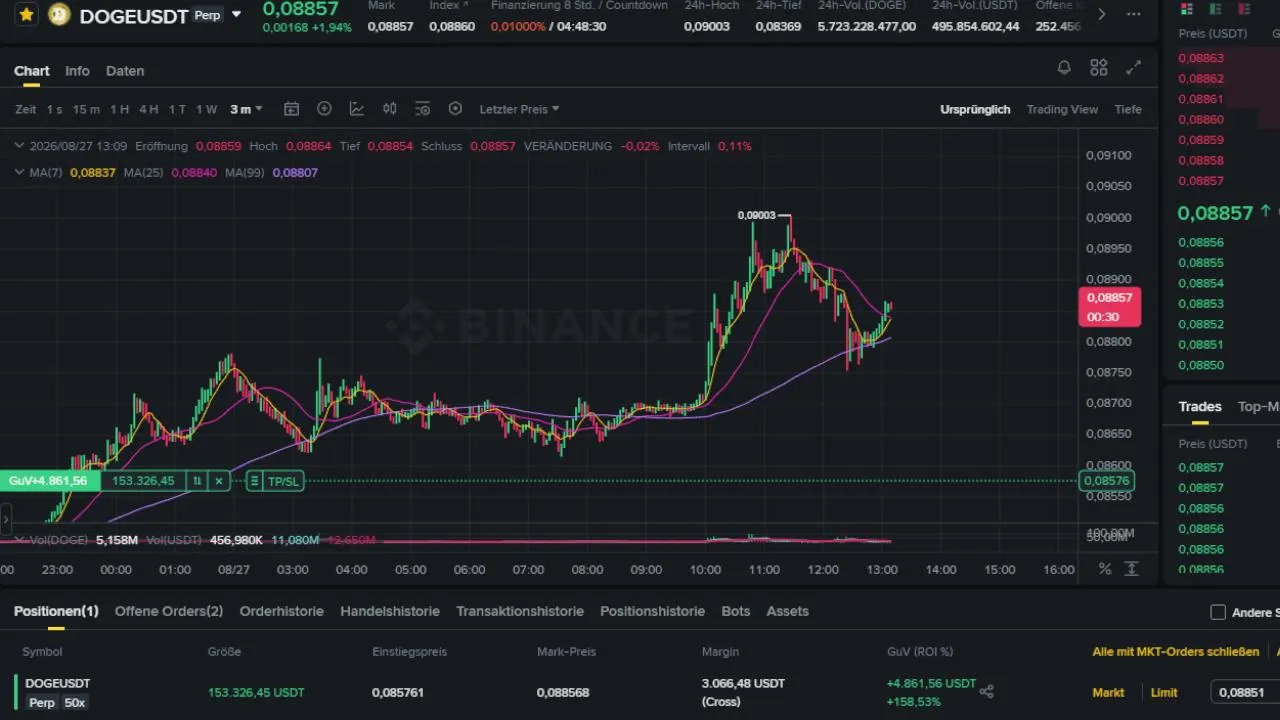Click the right arrow to scroll ticker stats

tap(1102, 14)
